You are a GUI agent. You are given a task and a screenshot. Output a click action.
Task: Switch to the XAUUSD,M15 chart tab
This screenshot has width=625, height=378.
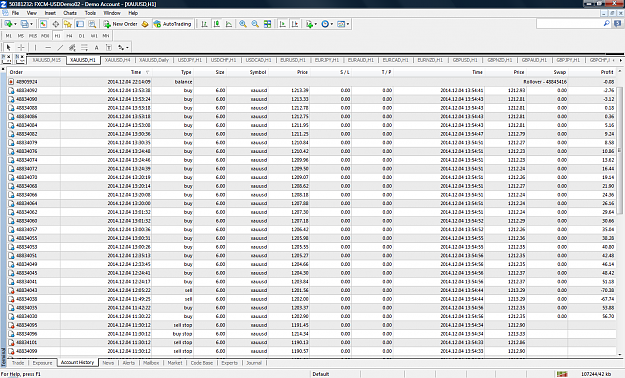(47, 60)
